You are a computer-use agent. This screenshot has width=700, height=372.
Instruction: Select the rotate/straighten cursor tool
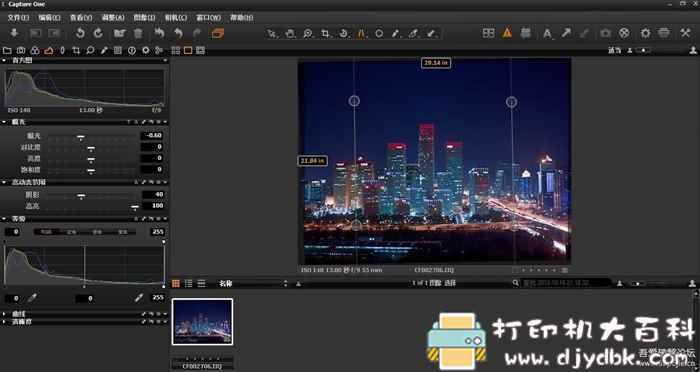(x=343, y=33)
